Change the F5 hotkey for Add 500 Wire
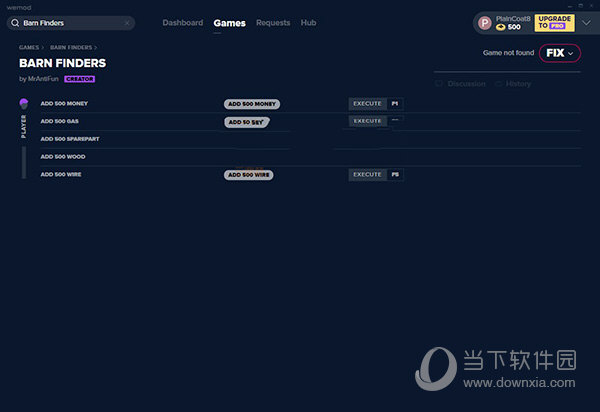 pyautogui.click(x=395, y=174)
